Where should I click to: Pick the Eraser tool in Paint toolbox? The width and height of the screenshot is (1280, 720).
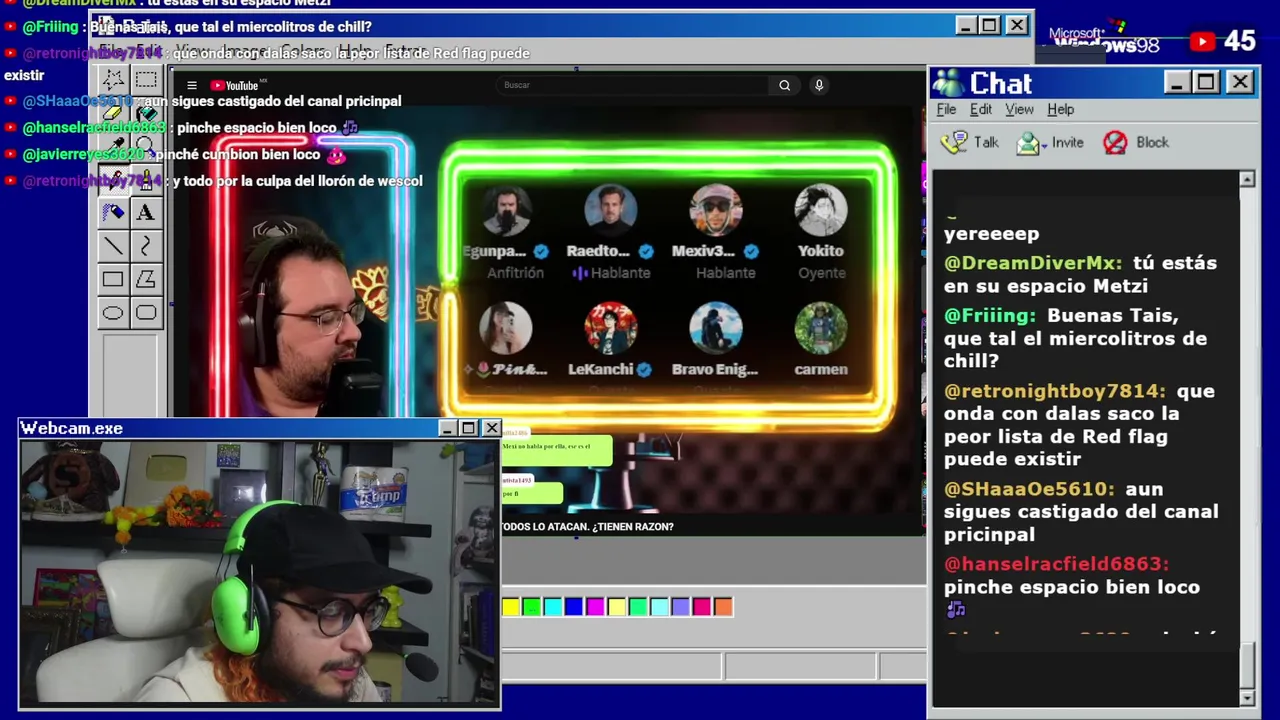(113, 113)
